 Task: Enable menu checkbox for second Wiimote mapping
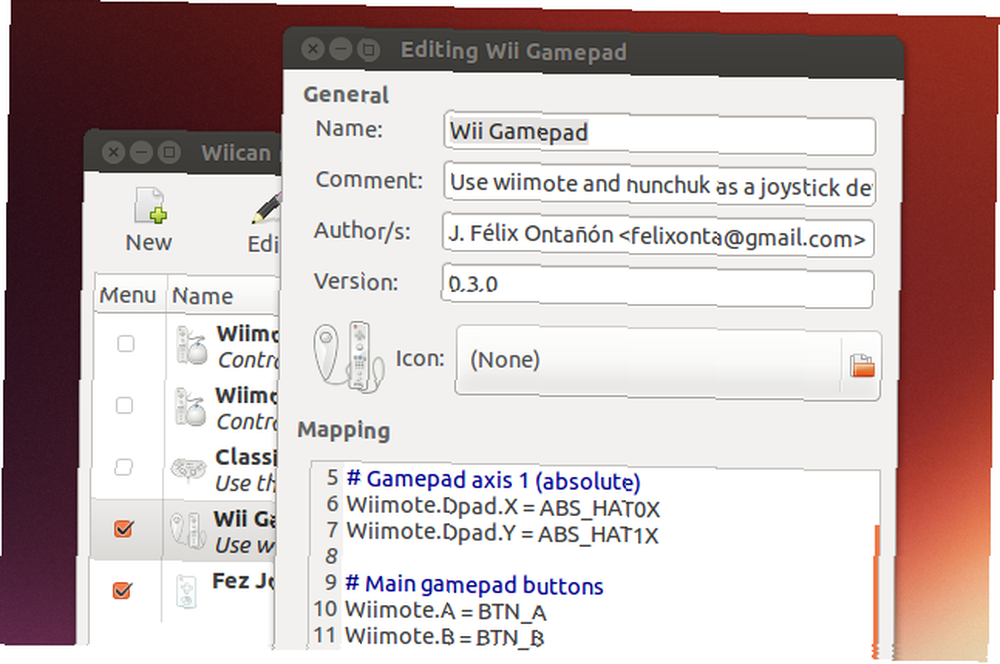pos(124,405)
